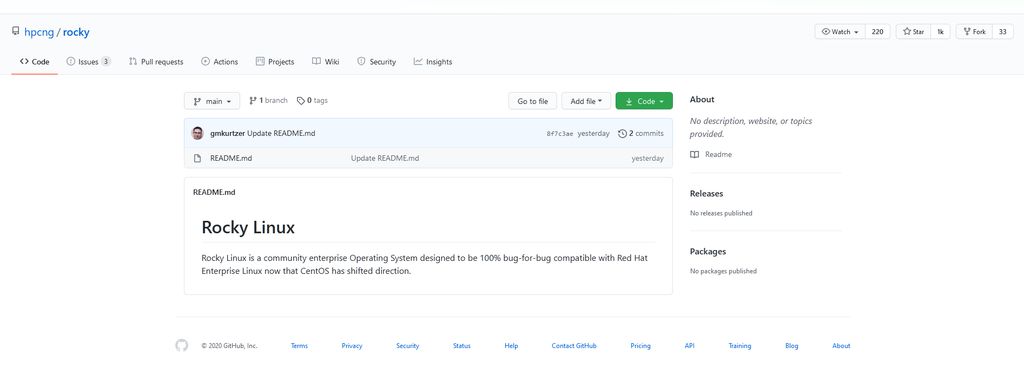Open the Privacy footer link
Screen dimensions: 1024x374
[x=351, y=346]
